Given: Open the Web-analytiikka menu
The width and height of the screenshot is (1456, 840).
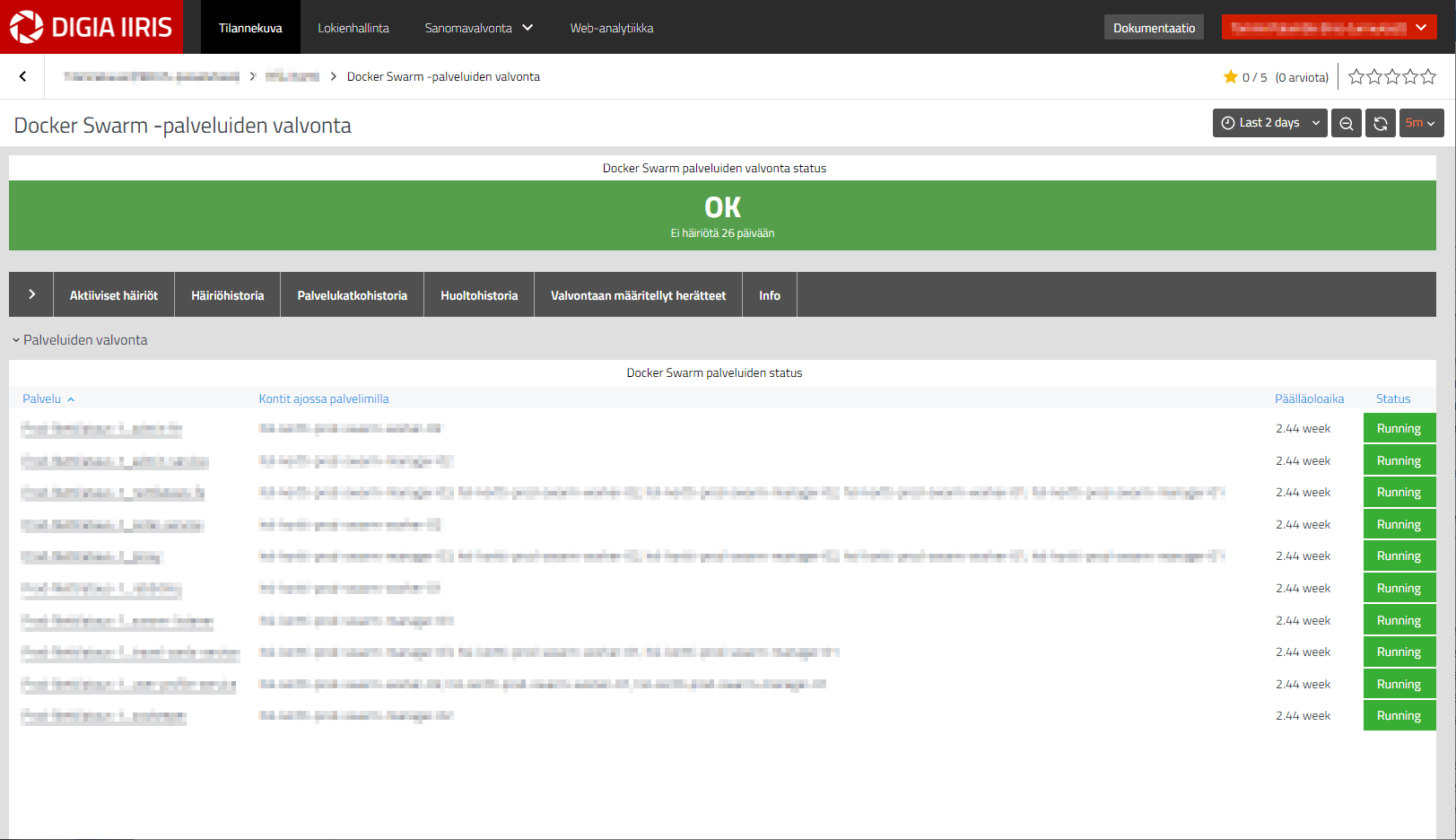Looking at the screenshot, I should [x=612, y=28].
